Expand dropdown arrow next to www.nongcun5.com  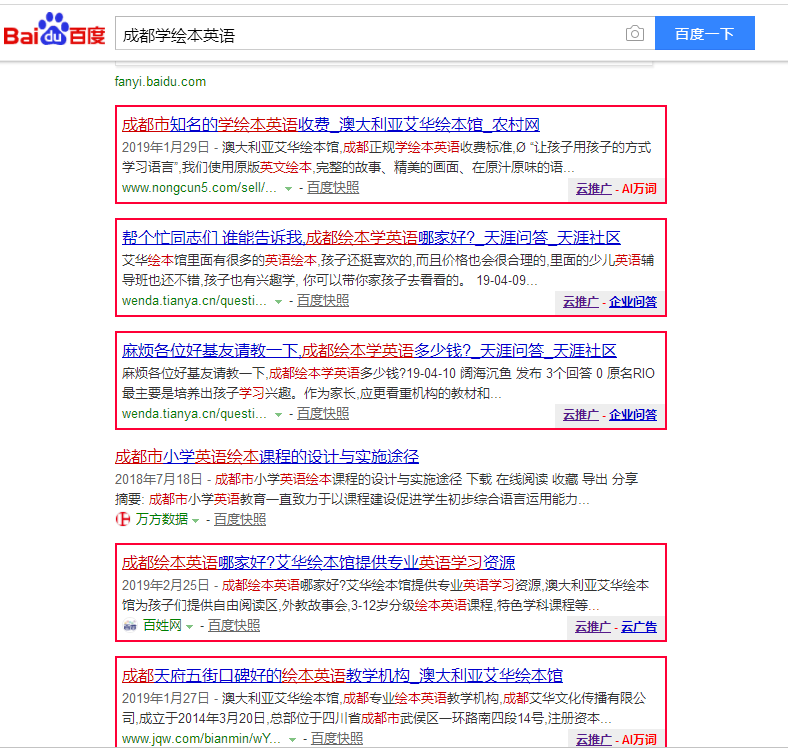[x=288, y=189]
